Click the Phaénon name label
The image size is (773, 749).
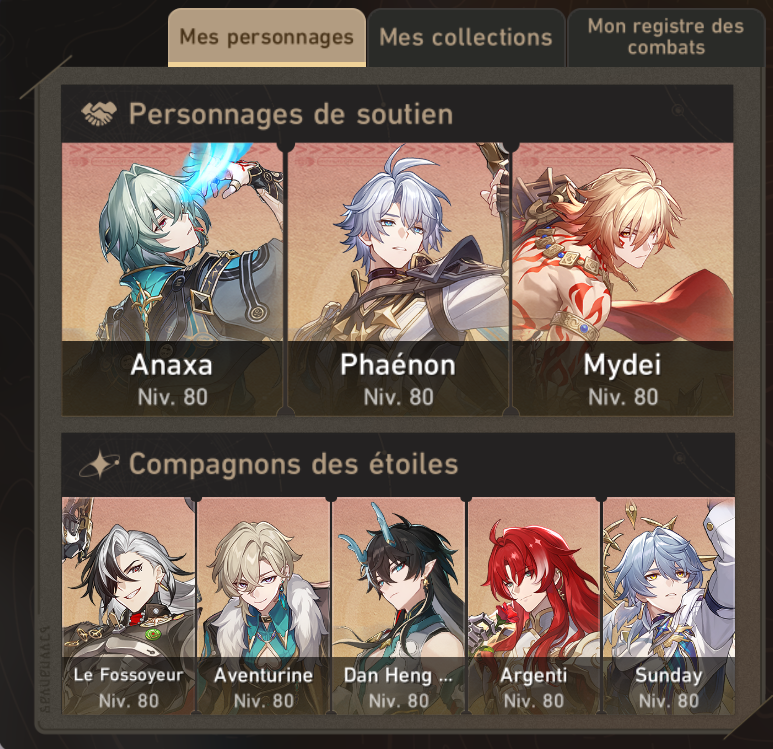coord(398,365)
